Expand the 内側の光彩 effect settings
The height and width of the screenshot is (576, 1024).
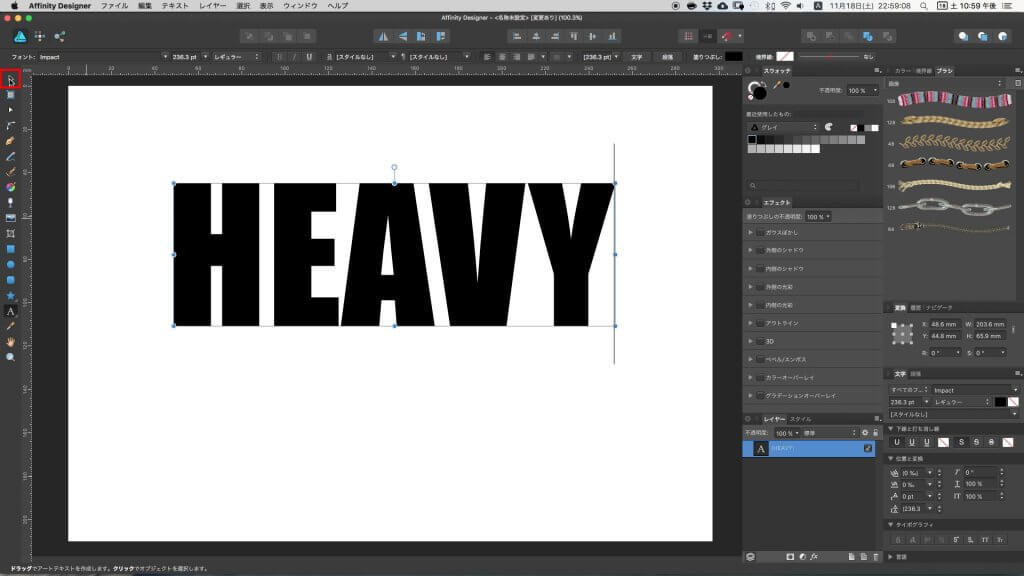[750, 305]
